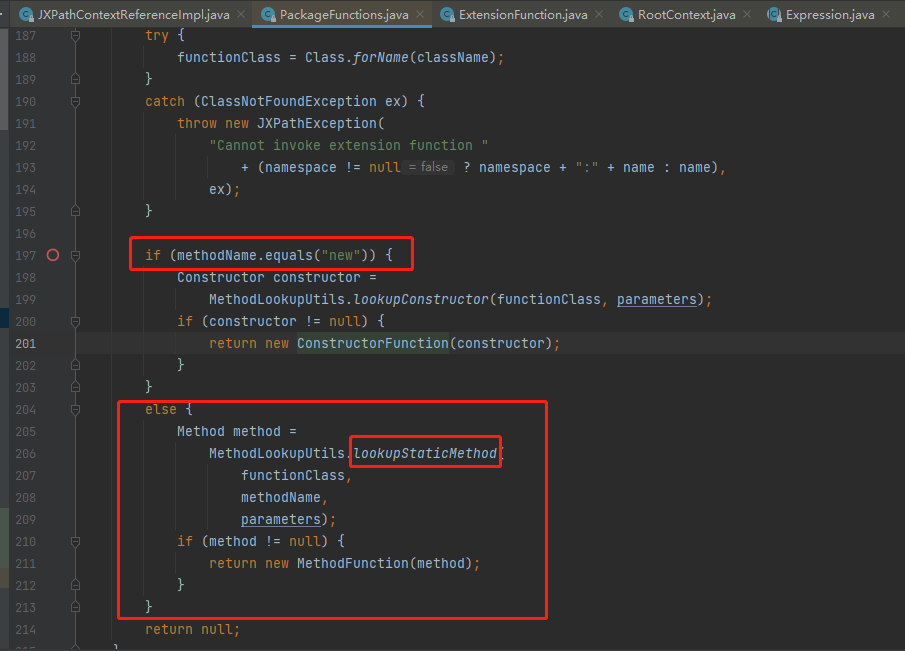Click the "Cannot invoke extension function " string
The width and height of the screenshot is (905, 651).
(349, 145)
